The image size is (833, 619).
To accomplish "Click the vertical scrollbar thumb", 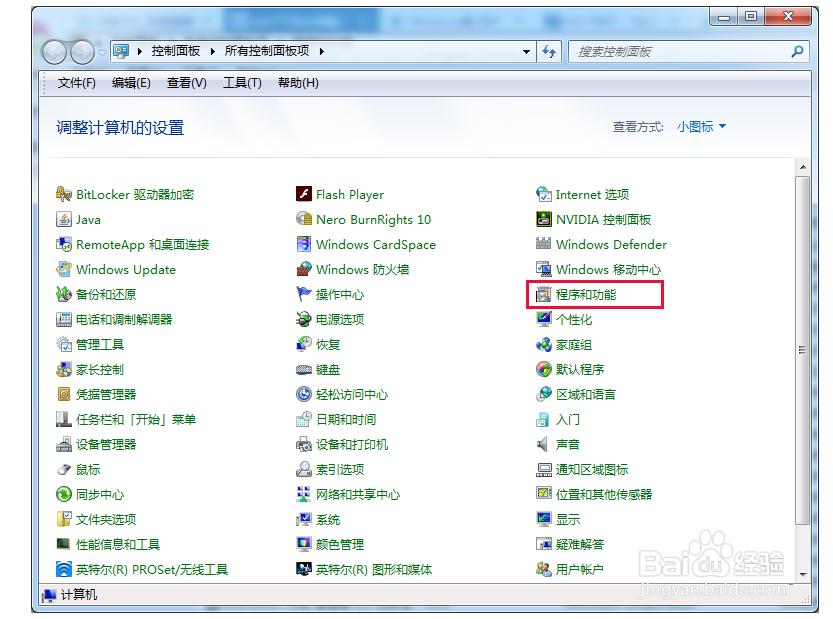I will tap(803, 350).
